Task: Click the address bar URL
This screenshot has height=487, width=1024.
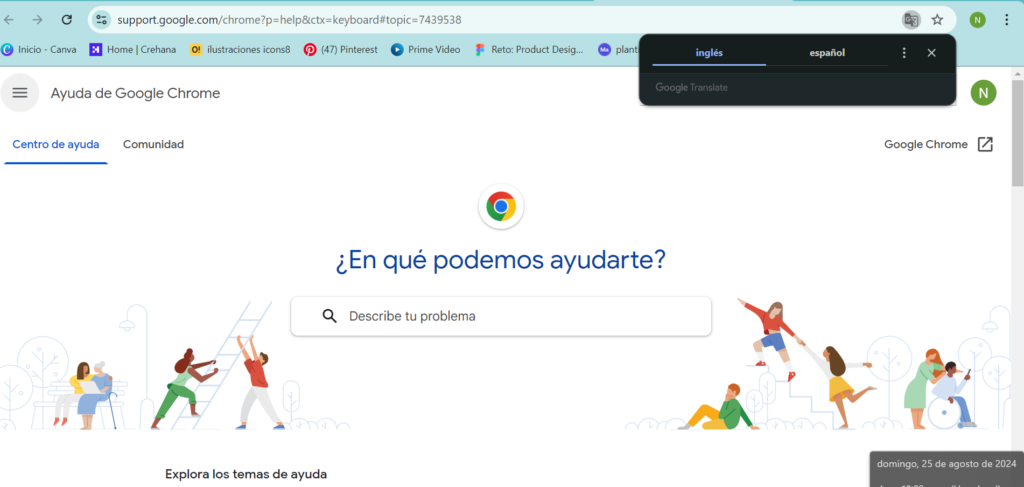Action: (x=289, y=20)
